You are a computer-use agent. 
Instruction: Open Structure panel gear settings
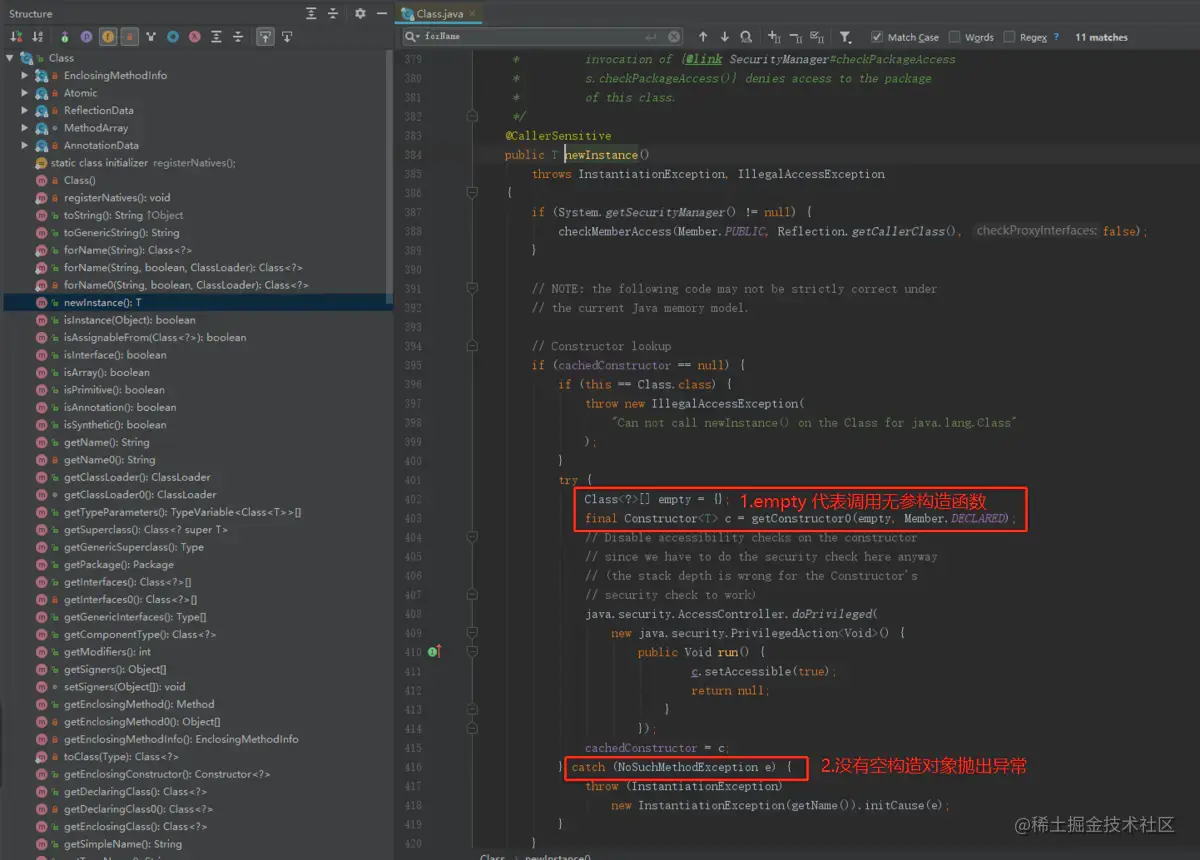tap(360, 14)
